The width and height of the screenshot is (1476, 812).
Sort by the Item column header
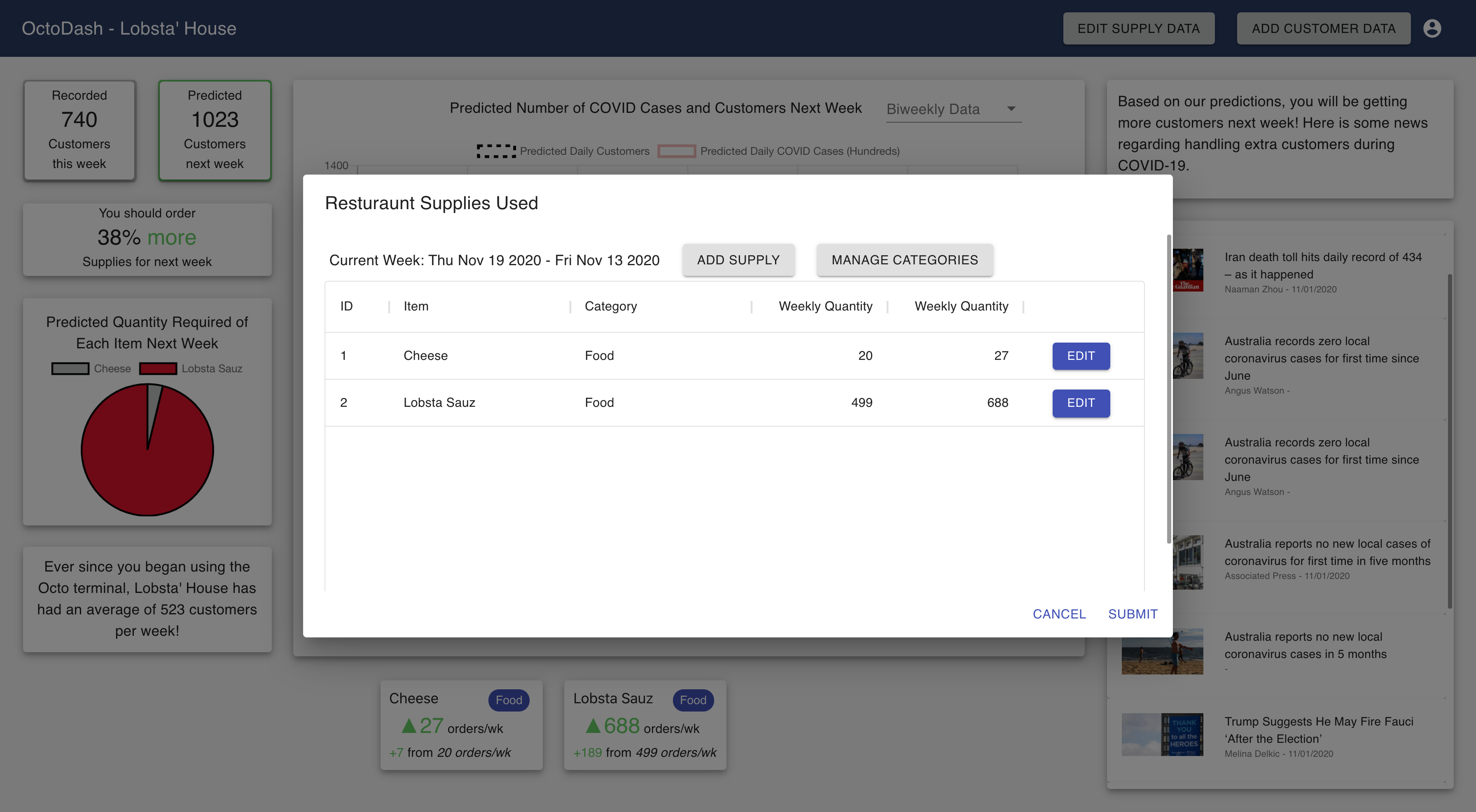(x=416, y=306)
